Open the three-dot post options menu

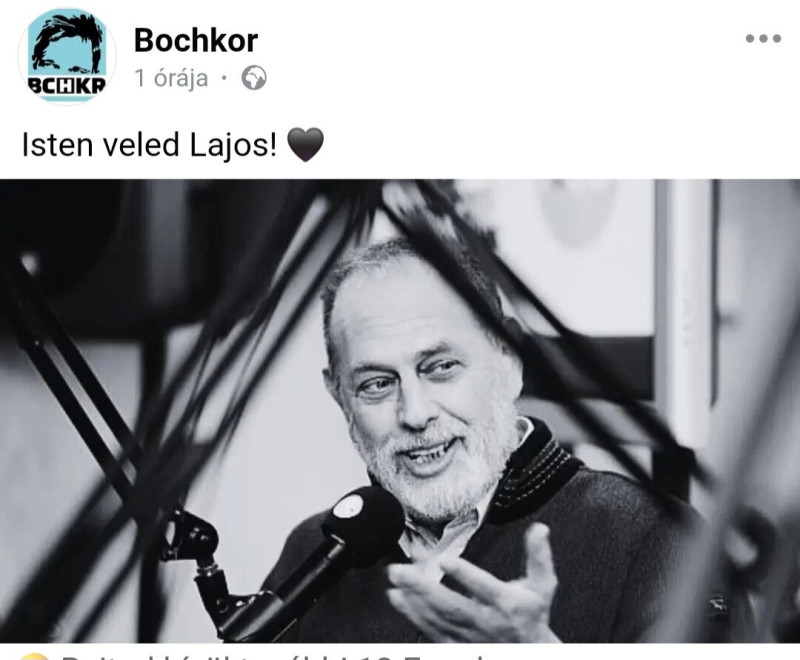point(763,38)
